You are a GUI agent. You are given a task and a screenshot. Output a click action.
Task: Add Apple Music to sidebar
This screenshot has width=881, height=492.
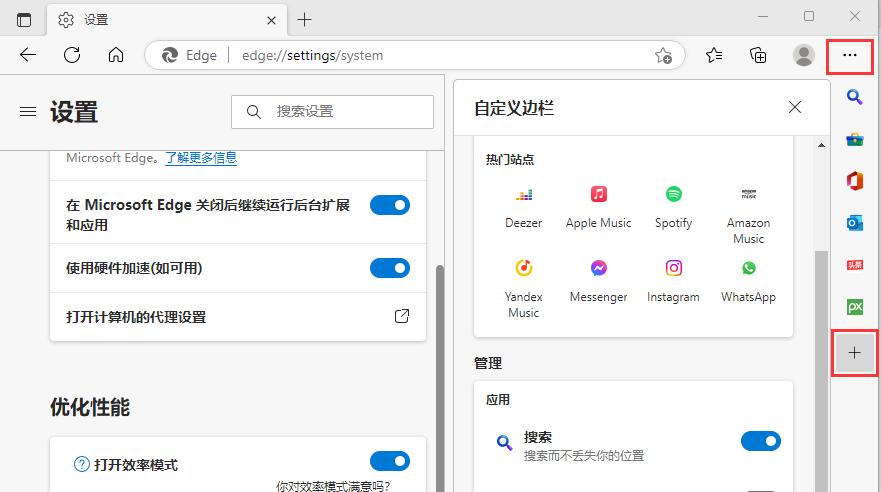(598, 207)
